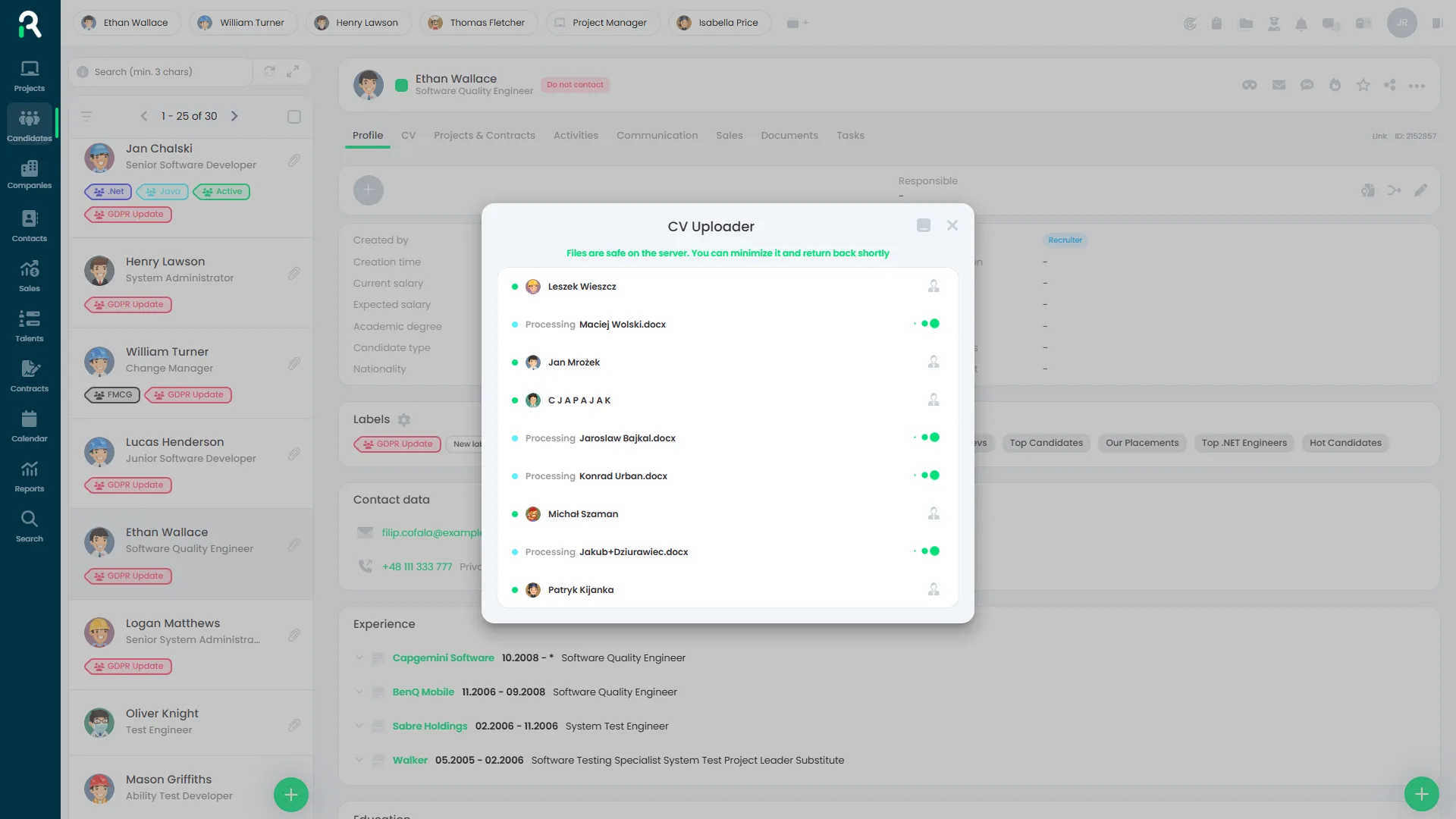Open notifications with the bell icon
The width and height of the screenshot is (1456, 819).
pos(1302,24)
